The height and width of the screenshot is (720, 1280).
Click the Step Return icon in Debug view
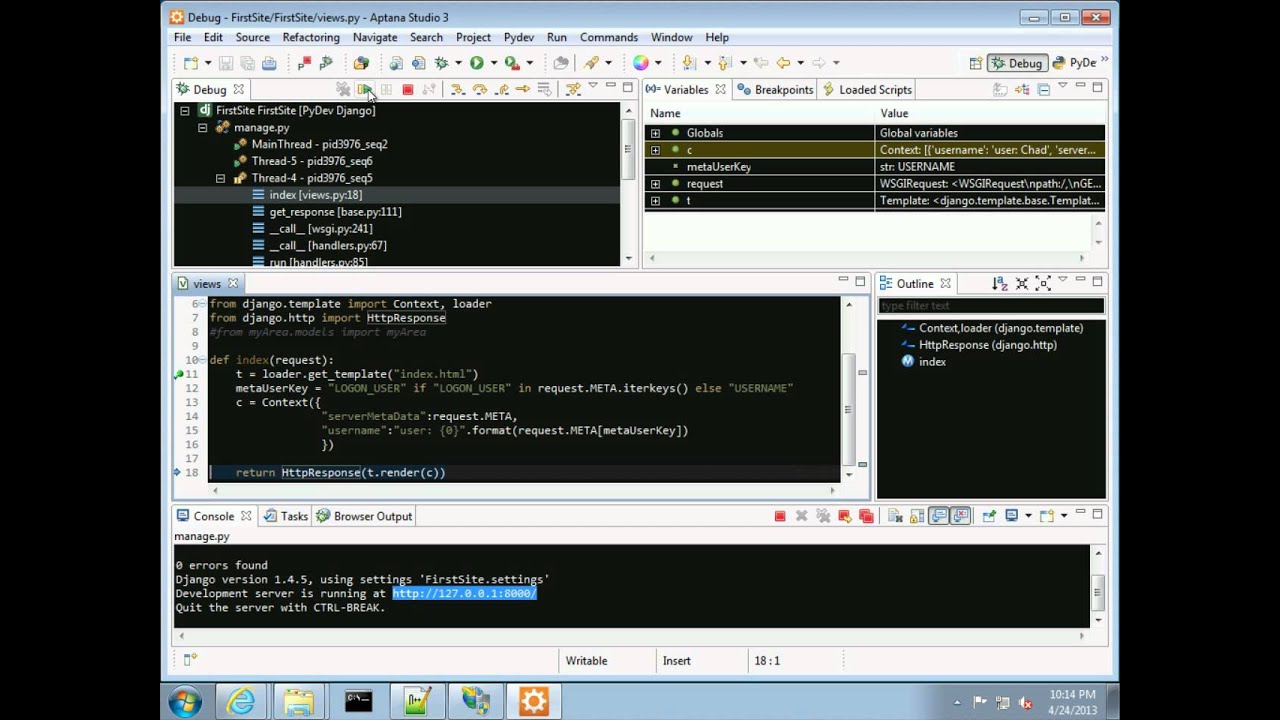pyautogui.click(x=502, y=89)
